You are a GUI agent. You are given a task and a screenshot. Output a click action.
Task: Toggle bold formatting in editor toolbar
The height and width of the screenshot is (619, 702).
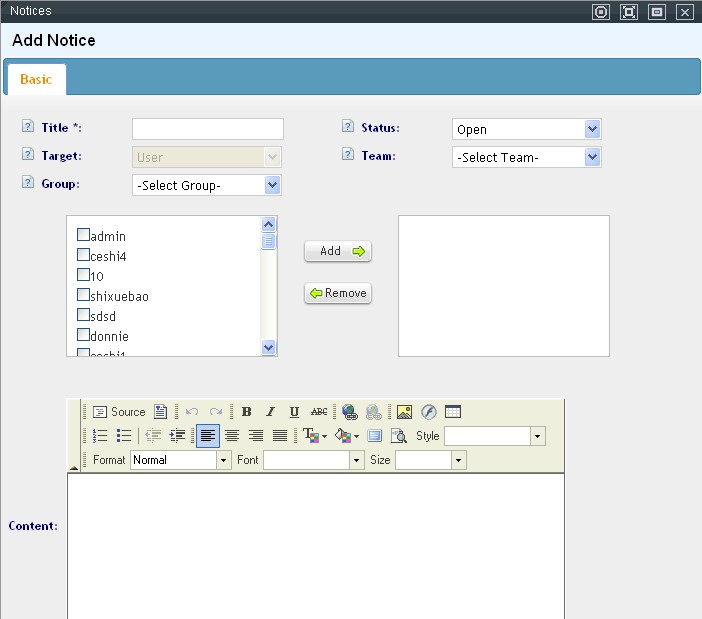(x=247, y=412)
